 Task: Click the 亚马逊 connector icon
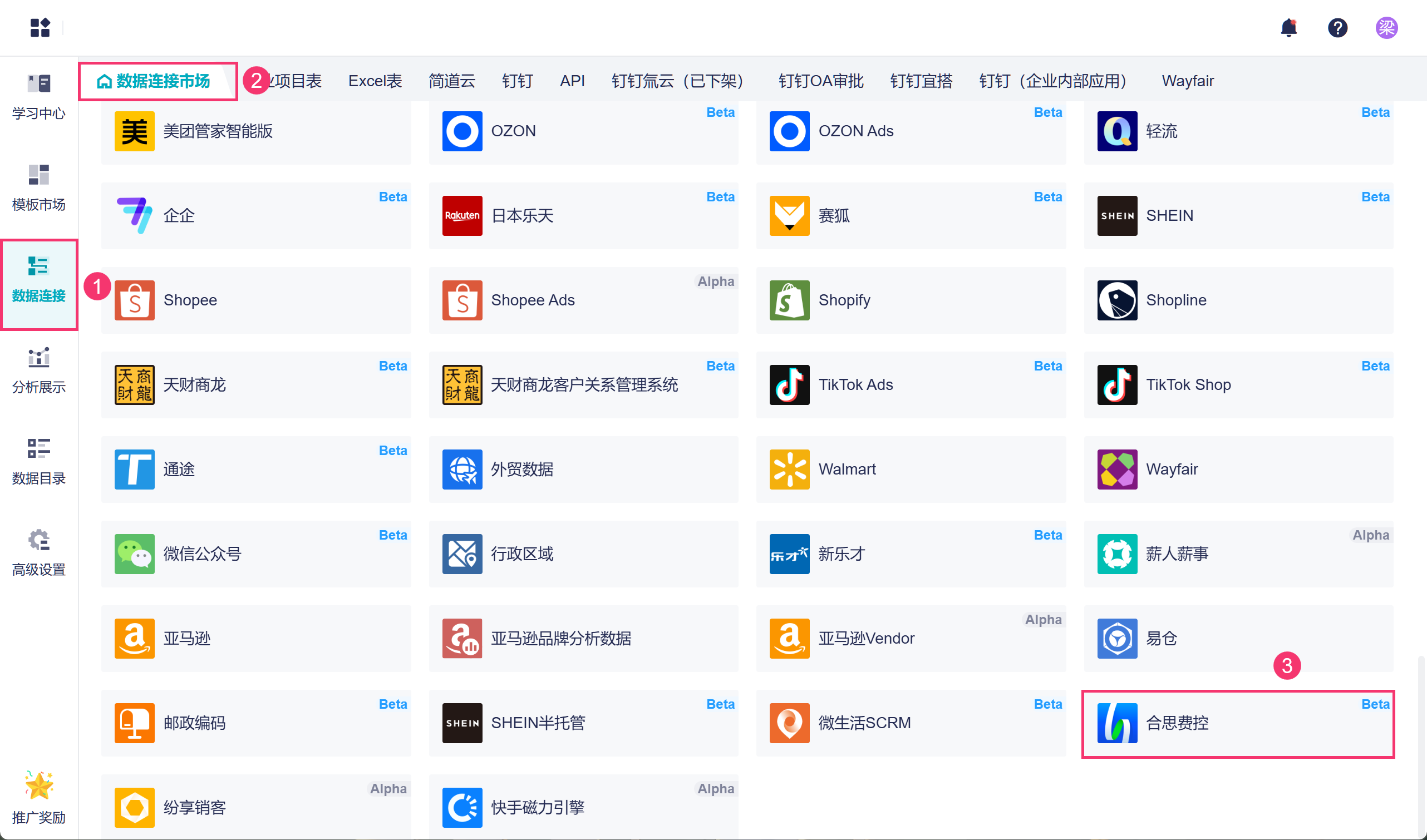point(134,639)
